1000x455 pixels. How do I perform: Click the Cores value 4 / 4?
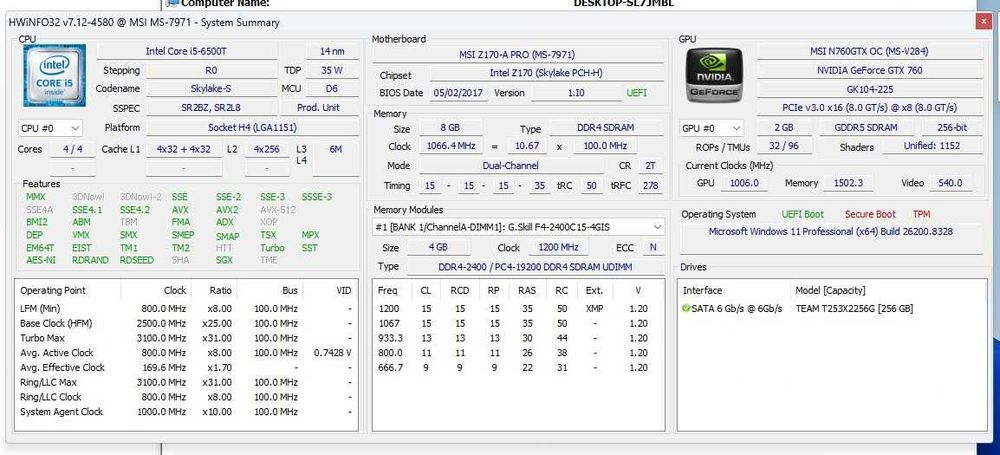(73, 149)
